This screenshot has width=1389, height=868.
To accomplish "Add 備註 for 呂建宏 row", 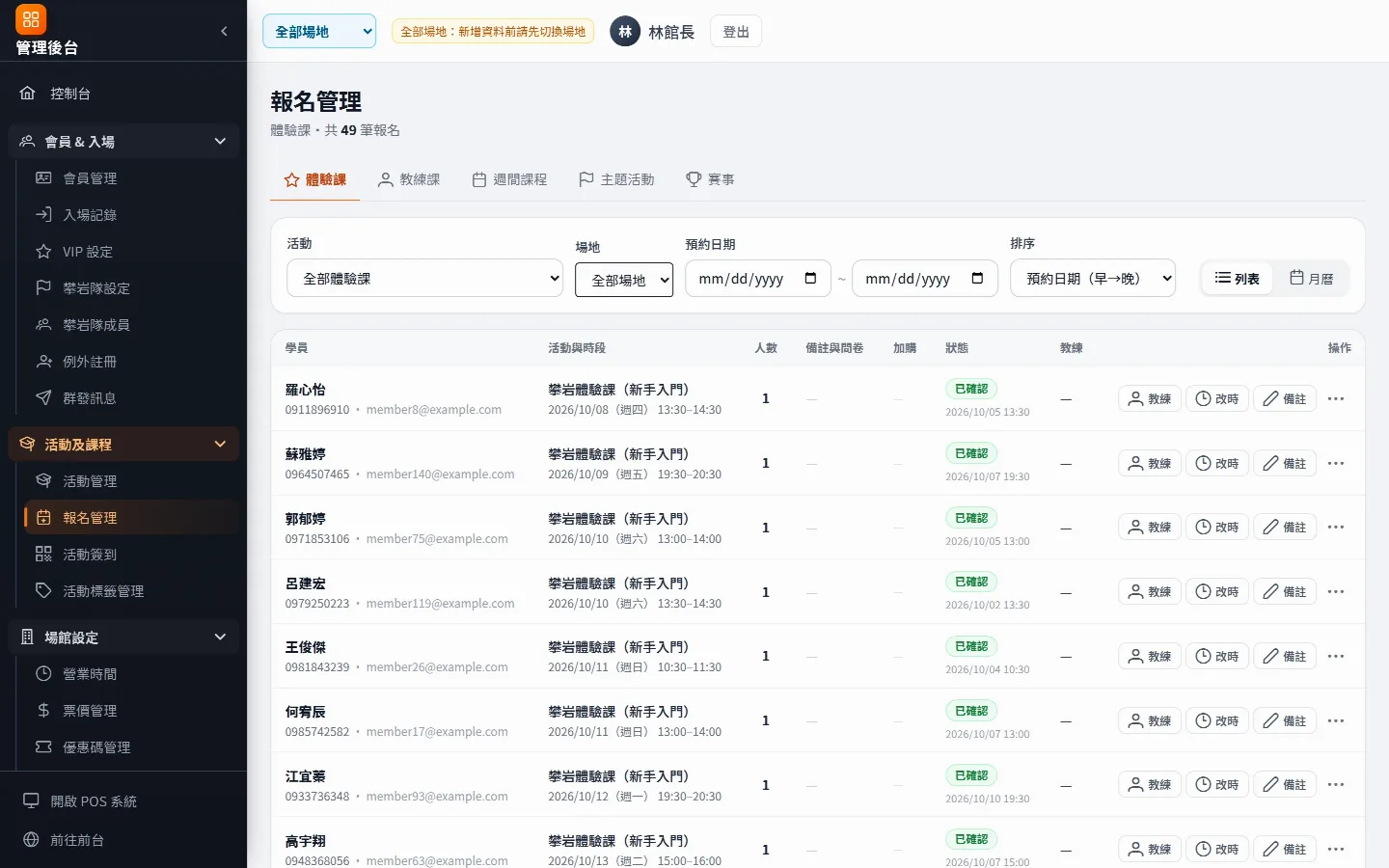I will click(x=1285, y=592).
